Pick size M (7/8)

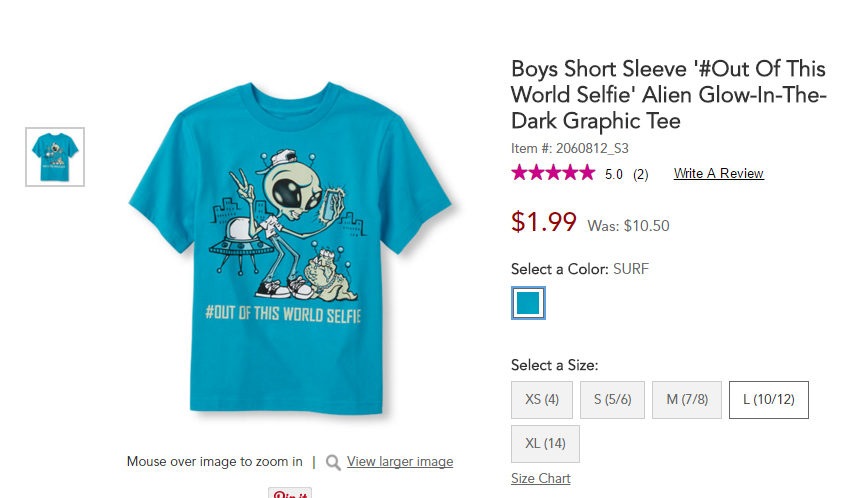pos(687,400)
